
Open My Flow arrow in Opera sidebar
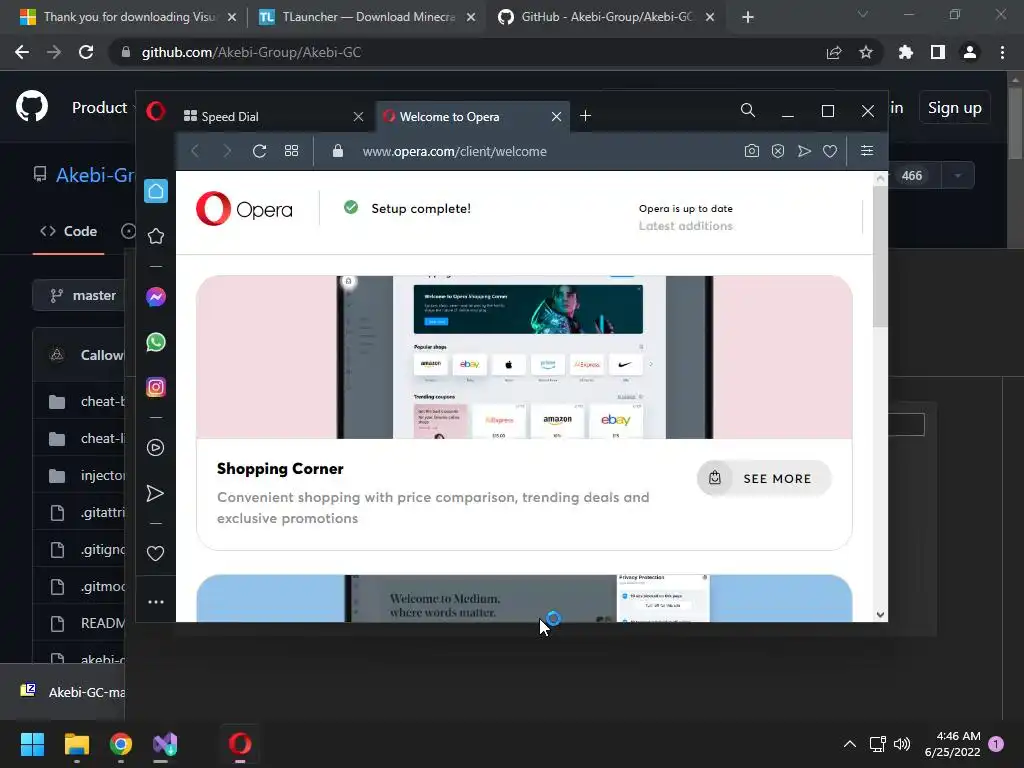click(x=155, y=493)
